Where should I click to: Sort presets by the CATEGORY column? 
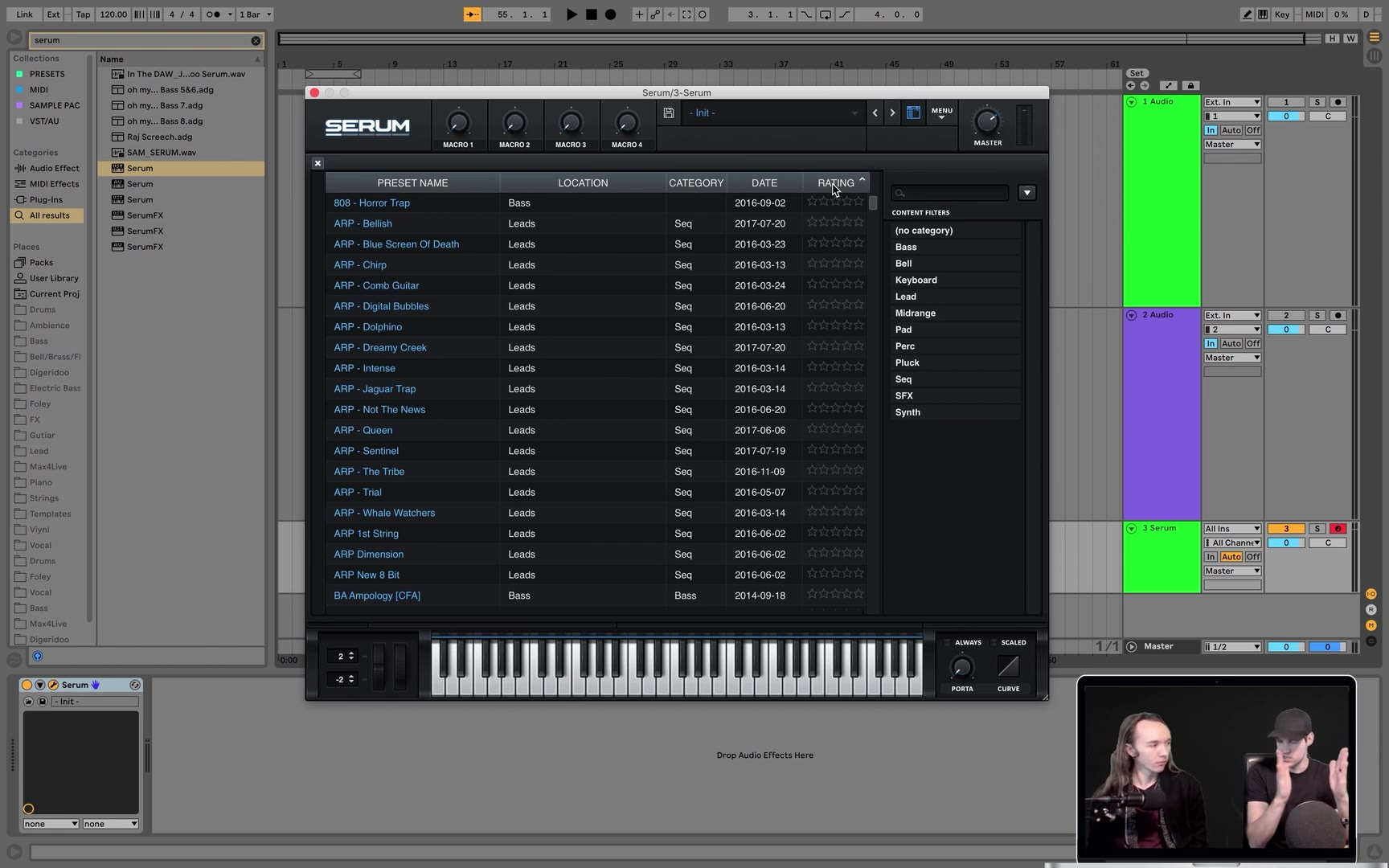click(696, 183)
